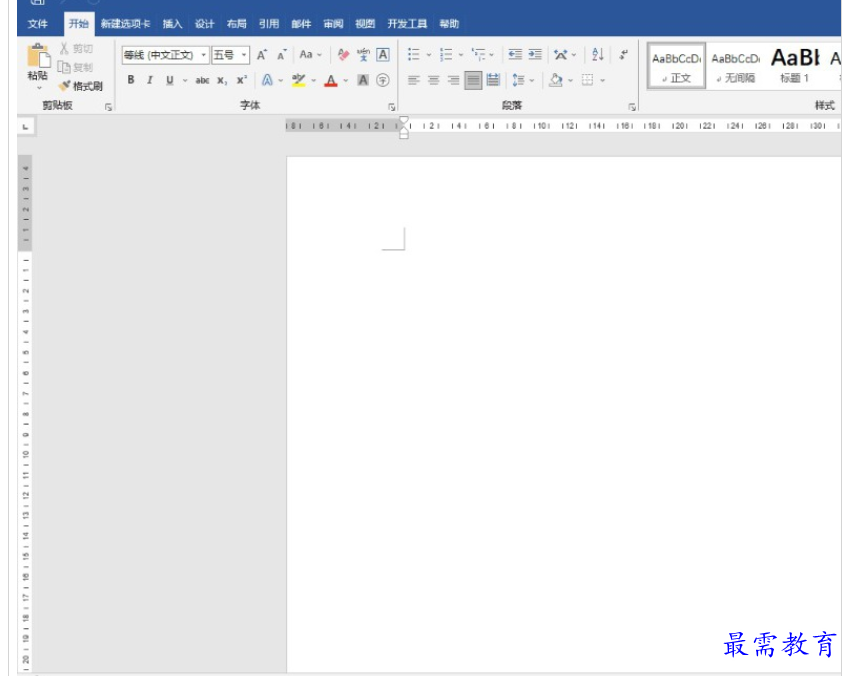Open the font dialog launcher in 字体 group

coord(392,107)
